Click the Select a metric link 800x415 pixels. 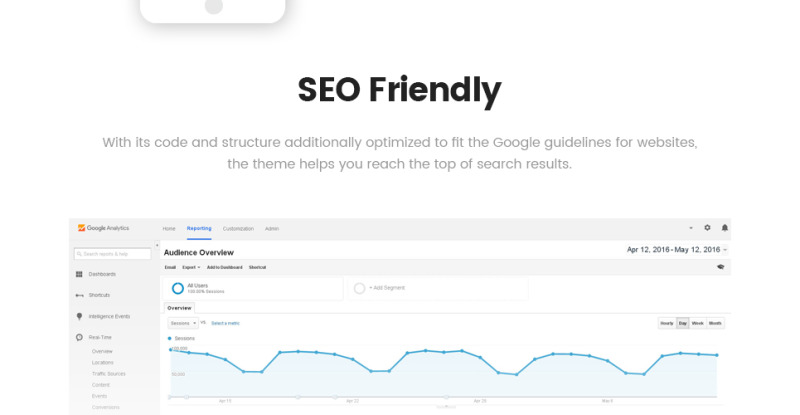point(225,323)
